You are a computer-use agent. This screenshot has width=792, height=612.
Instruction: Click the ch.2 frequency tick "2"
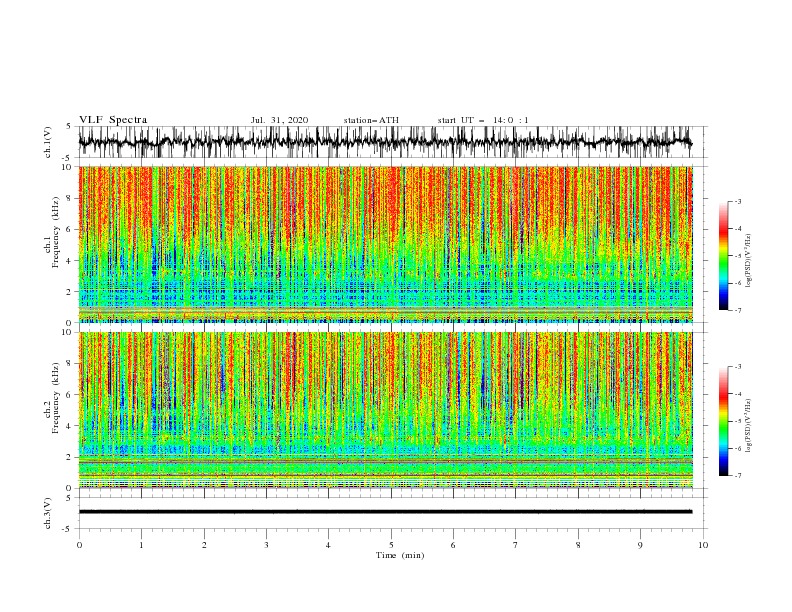click(x=69, y=457)
